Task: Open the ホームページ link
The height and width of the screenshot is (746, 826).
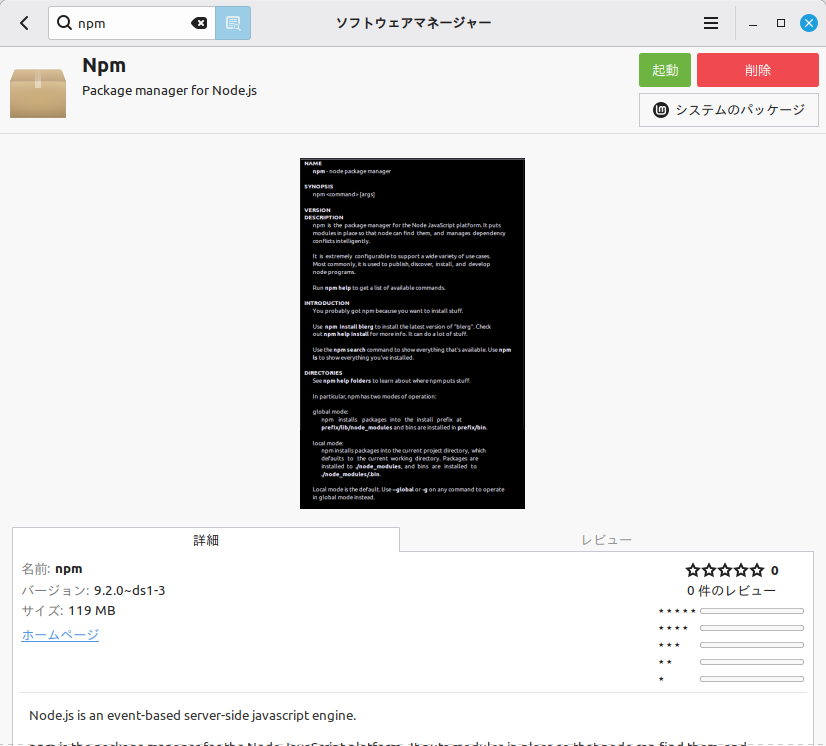Action: point(60,635)
